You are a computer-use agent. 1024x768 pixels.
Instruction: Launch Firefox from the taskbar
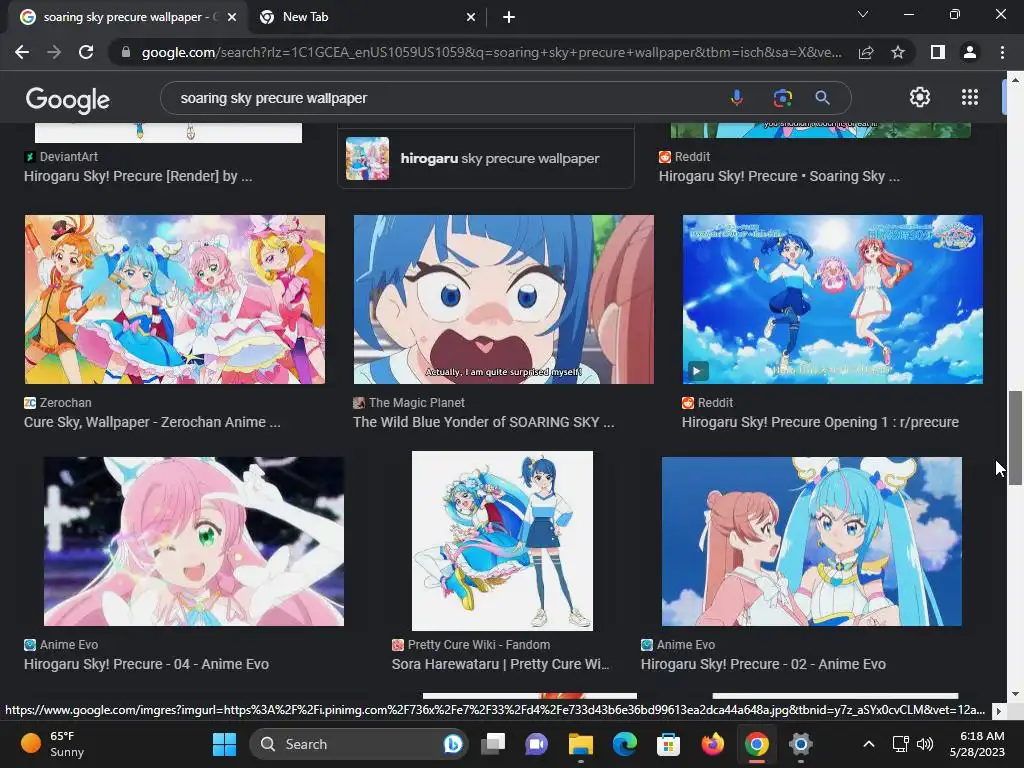[712, 744]
